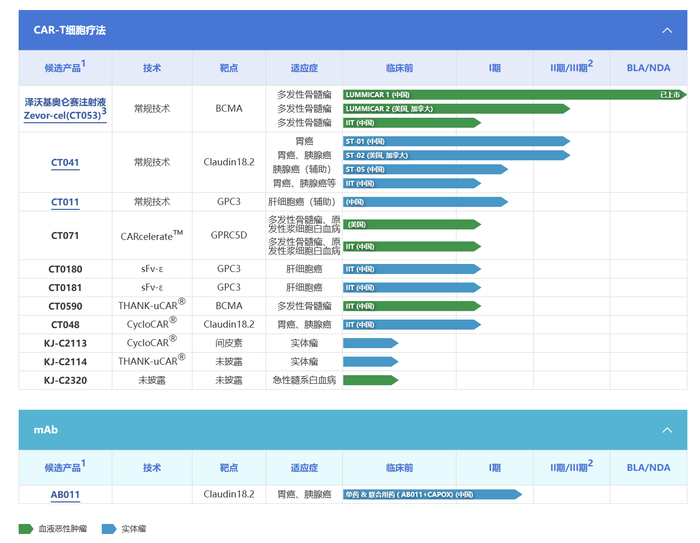Click the CT0590 product name
The image size is (700, 543).
pos(65,306)
